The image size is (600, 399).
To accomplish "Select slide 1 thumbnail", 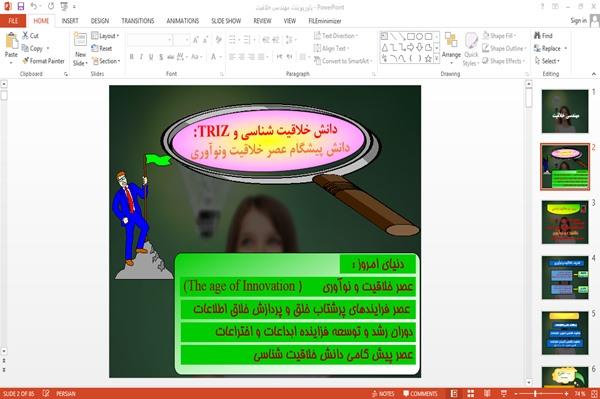I will click(x=565, y=111).
